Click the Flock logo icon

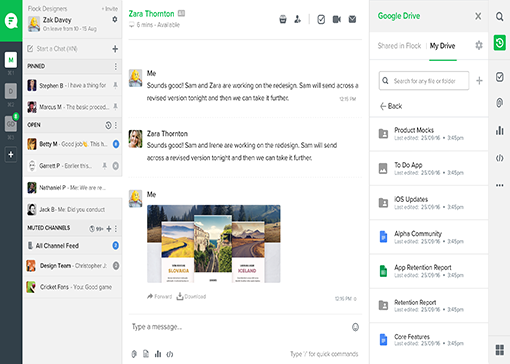pos(11,21)
